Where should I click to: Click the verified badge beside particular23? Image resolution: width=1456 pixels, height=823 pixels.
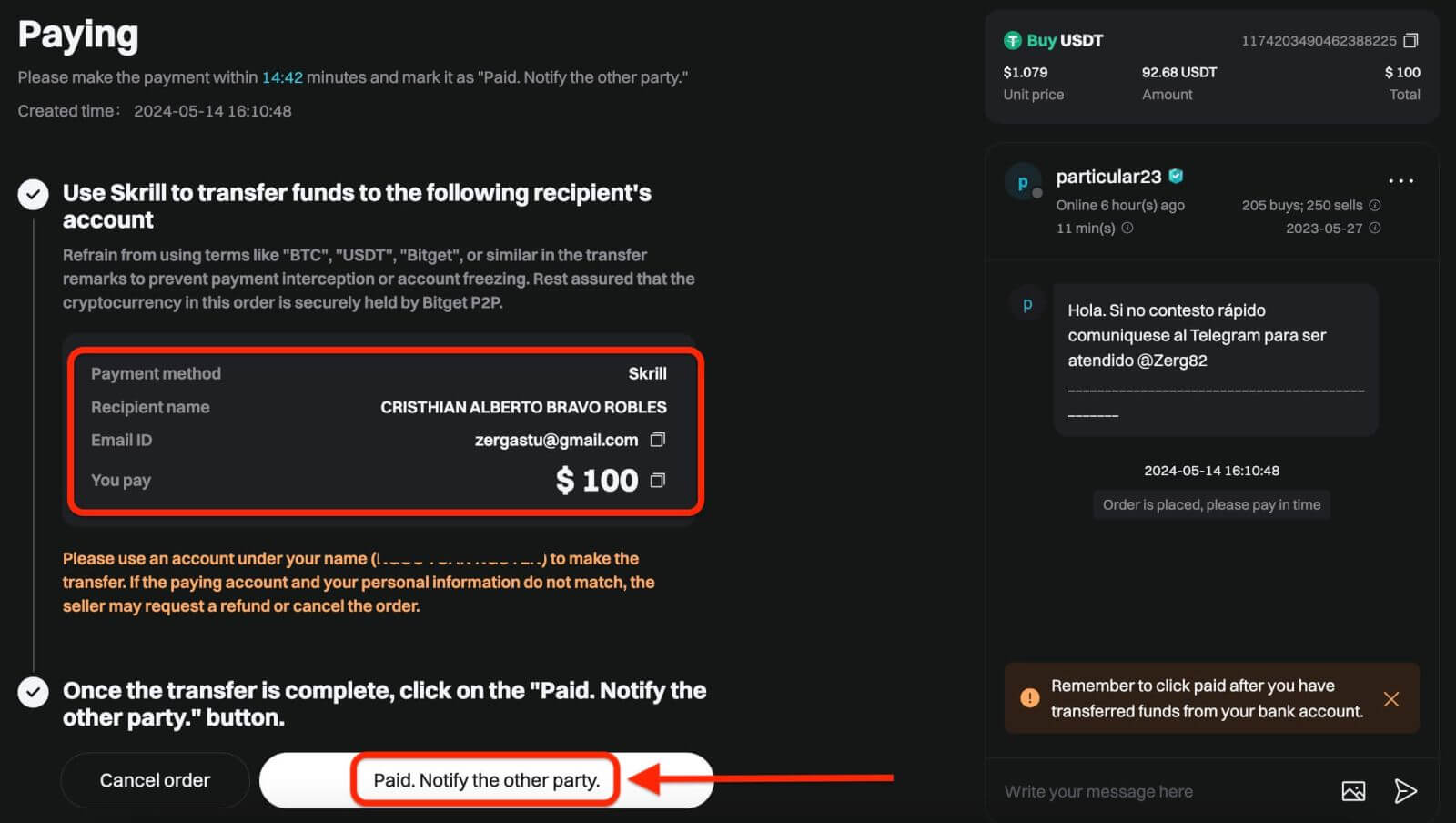1177,176
